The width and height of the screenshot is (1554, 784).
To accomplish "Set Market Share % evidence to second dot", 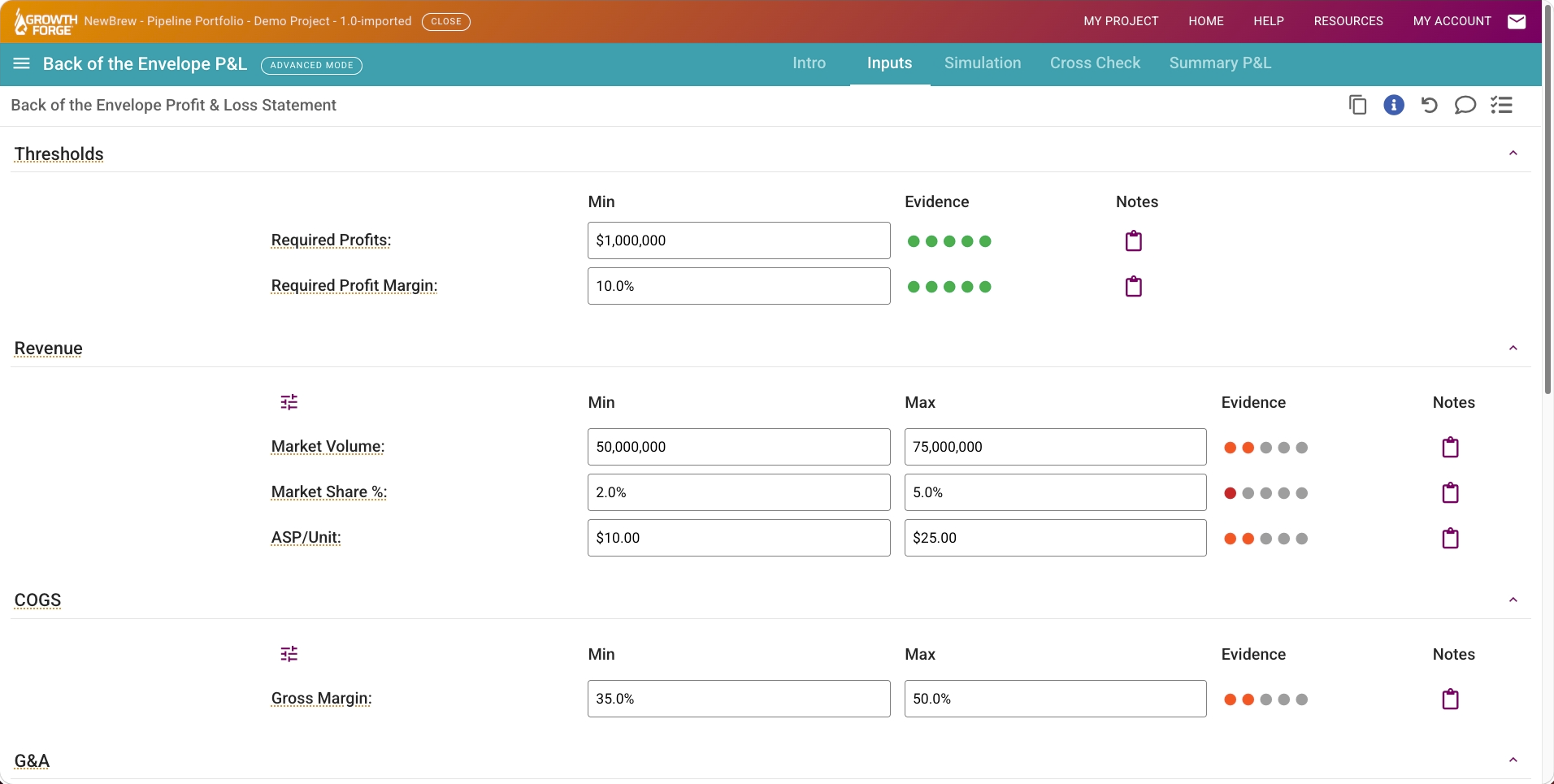I will (x=1248, y=493).
